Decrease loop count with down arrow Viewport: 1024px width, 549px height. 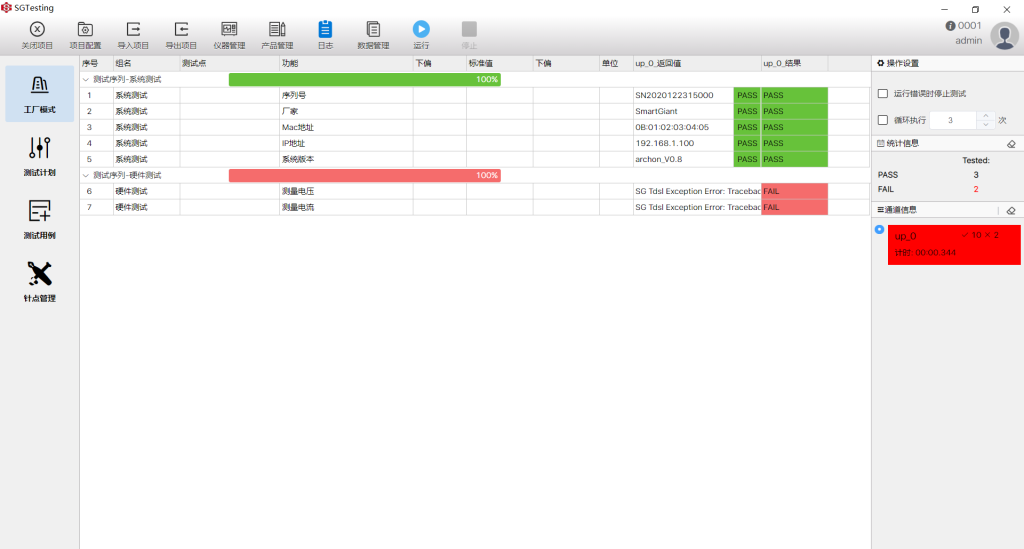click(985, 125)
